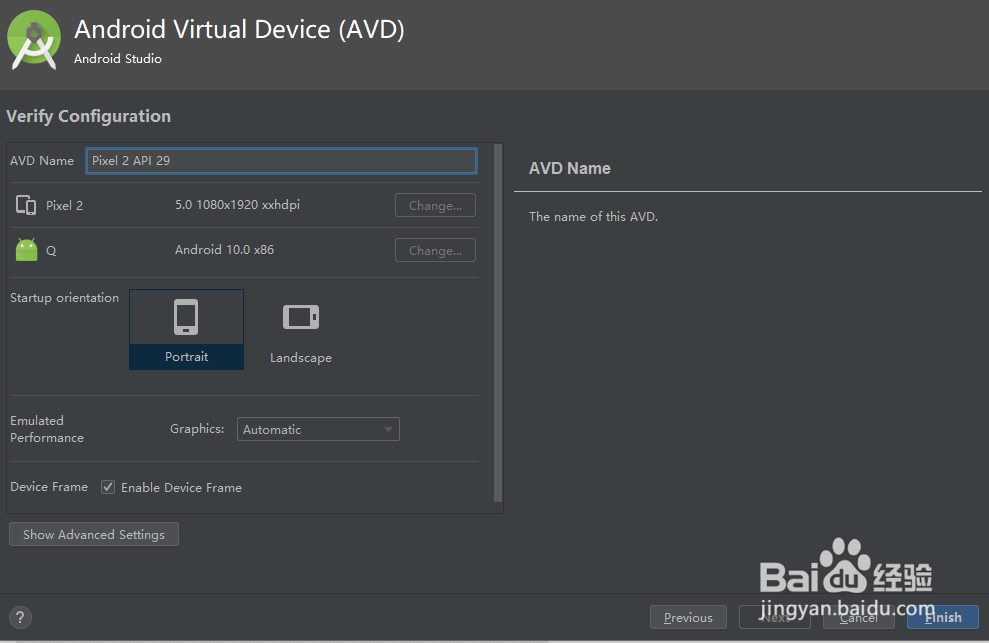Click Change button for Pixel 2 device

pos(435,205)
